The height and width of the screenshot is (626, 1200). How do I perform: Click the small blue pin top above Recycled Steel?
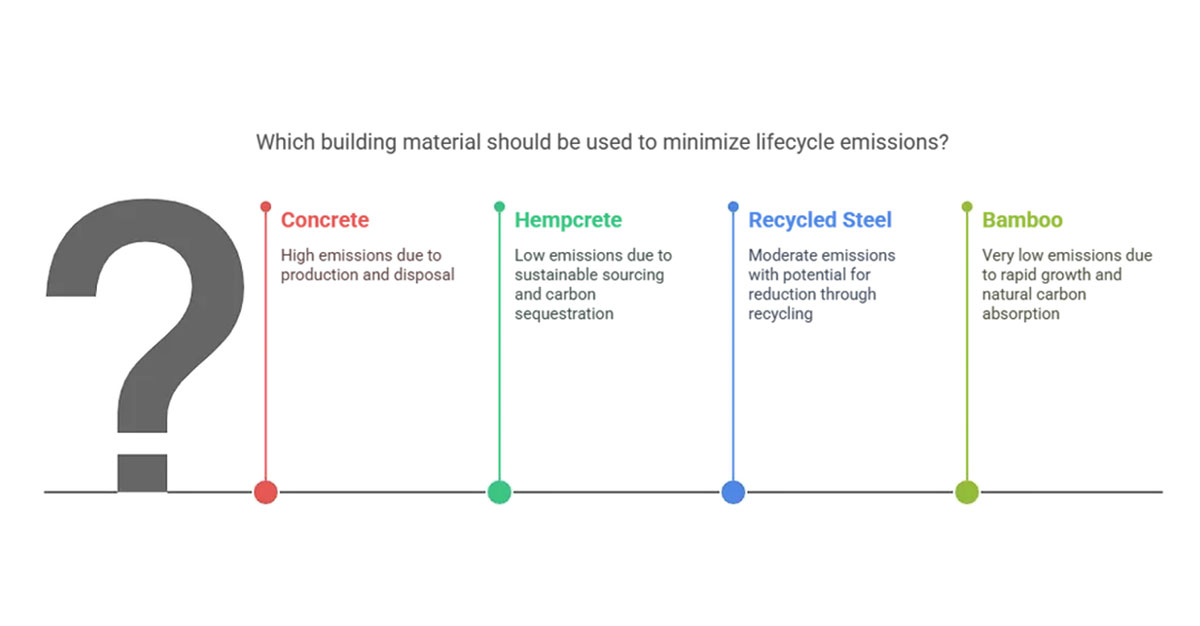click(733, 207)
